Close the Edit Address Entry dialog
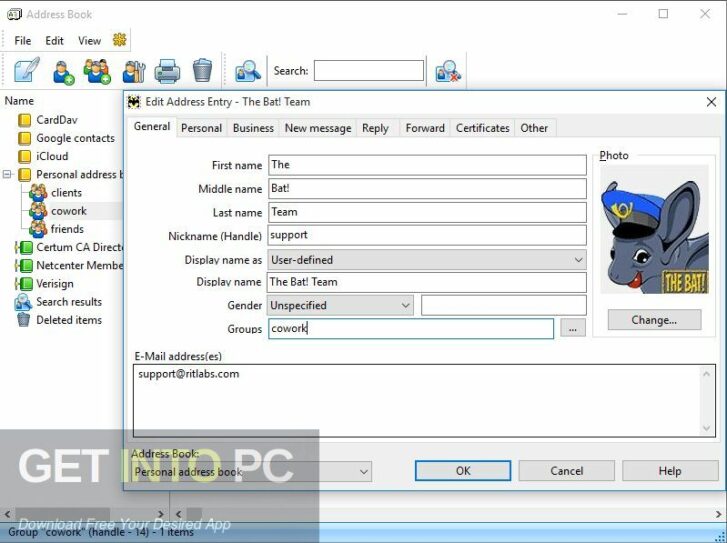 point(711,102)
